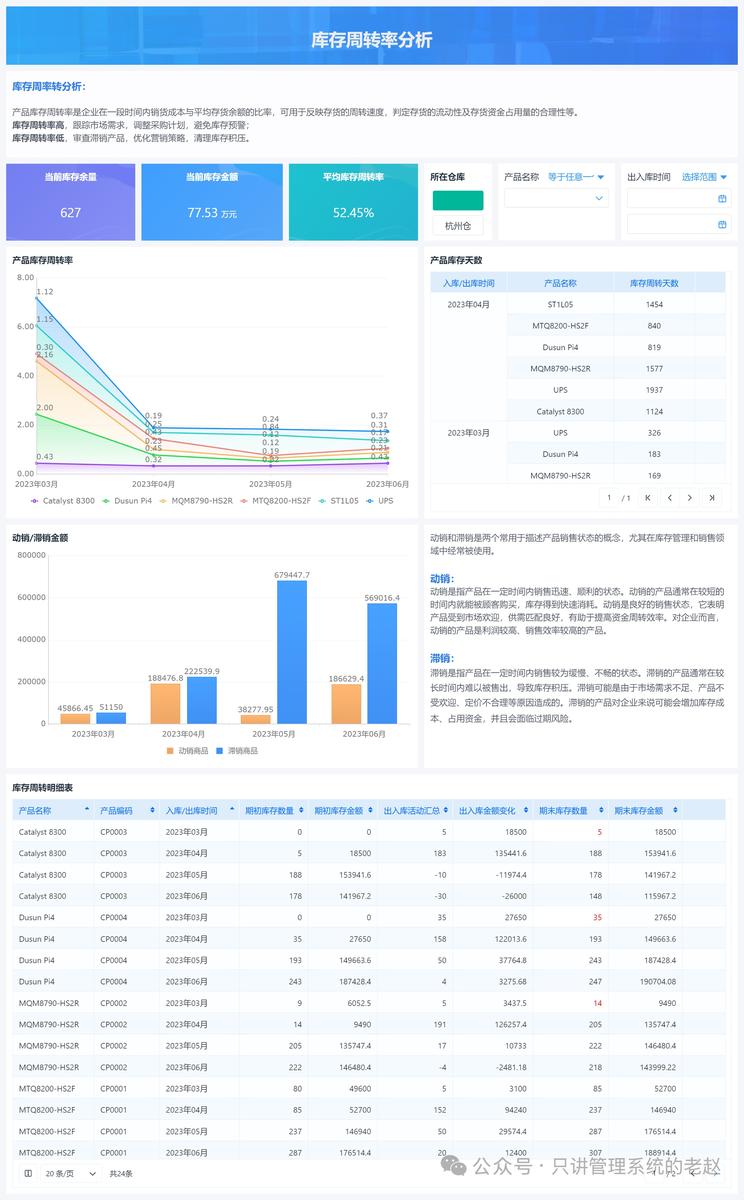Image resolution: width=744 pixels, height=1200 pixels.
Task: Click the second 出入库时间 date input field
Action: point(679,225)
